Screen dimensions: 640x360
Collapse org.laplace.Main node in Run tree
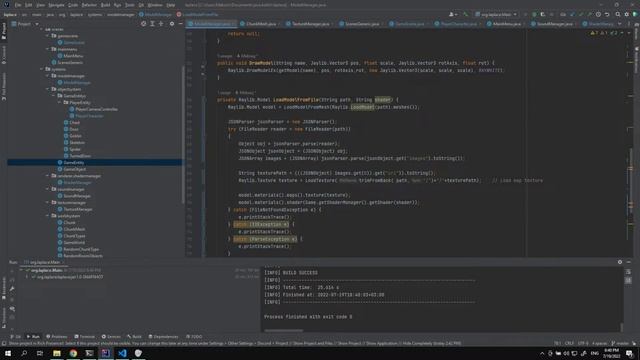(x=21, y=270)
